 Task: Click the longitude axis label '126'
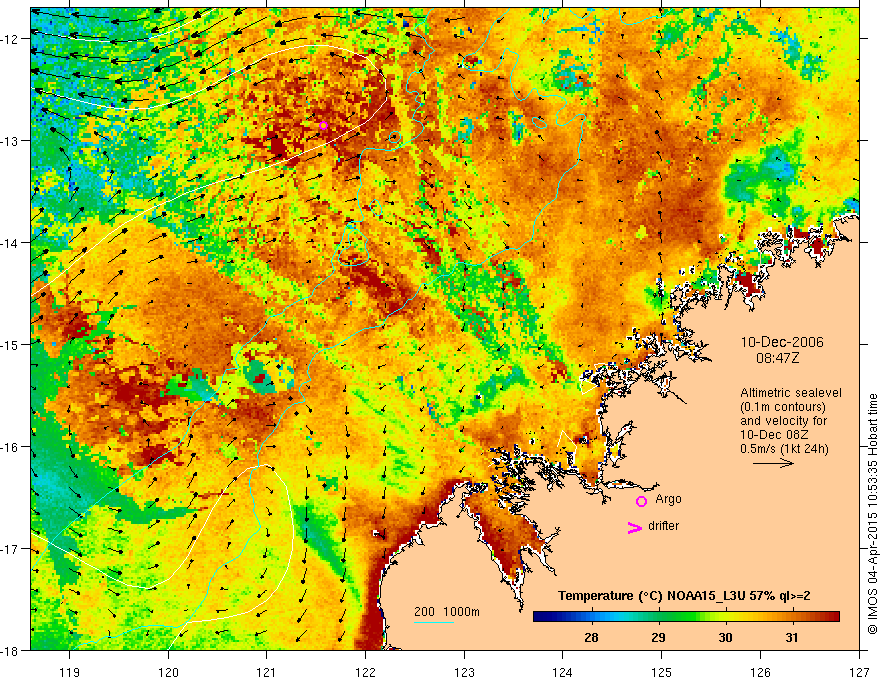click(x=760, y=672)
